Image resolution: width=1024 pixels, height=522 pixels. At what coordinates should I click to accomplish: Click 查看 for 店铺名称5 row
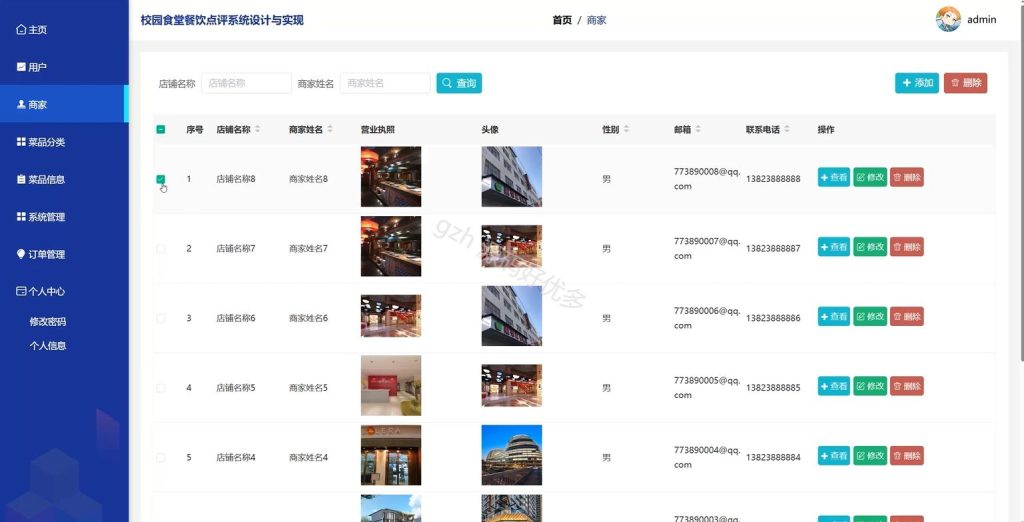pyautogui.click(x=834, y=386)
